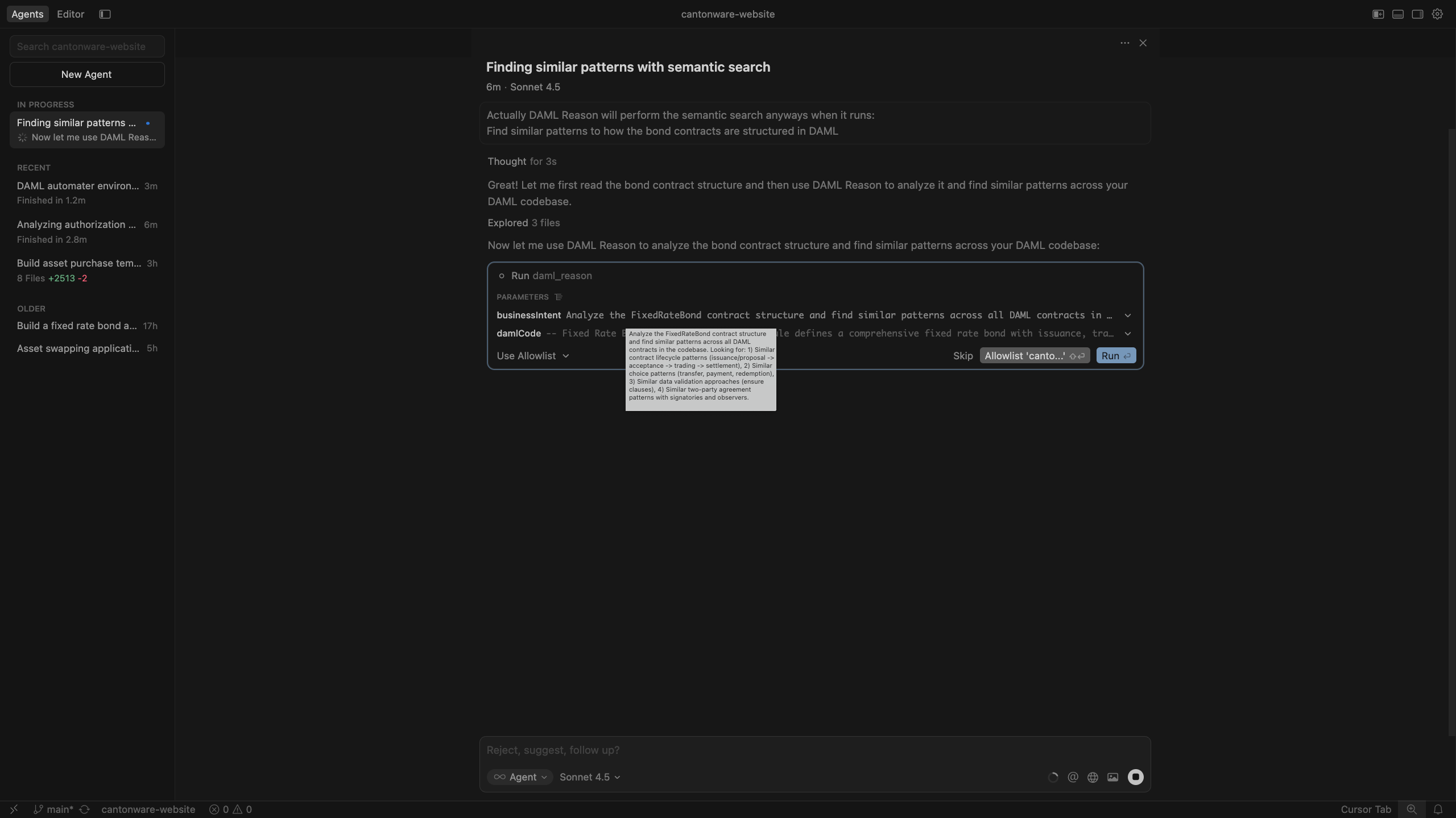Switch to the Editor tab
Viewport: 1456px width, 818px height.
(71, 14)
